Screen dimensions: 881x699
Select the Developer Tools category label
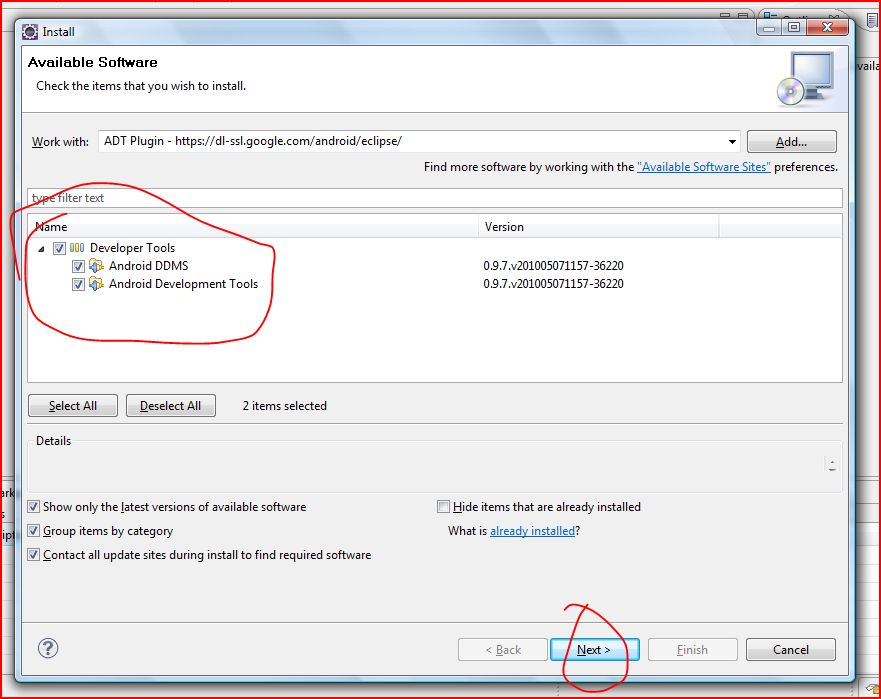click(x=133, y=248)
